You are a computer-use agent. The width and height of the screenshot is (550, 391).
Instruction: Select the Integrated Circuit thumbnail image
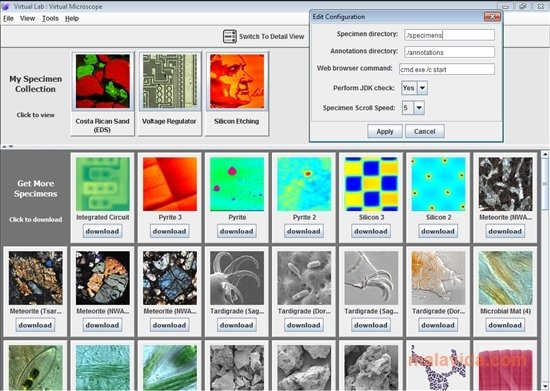pyautogui.click(x=102, y=184)
